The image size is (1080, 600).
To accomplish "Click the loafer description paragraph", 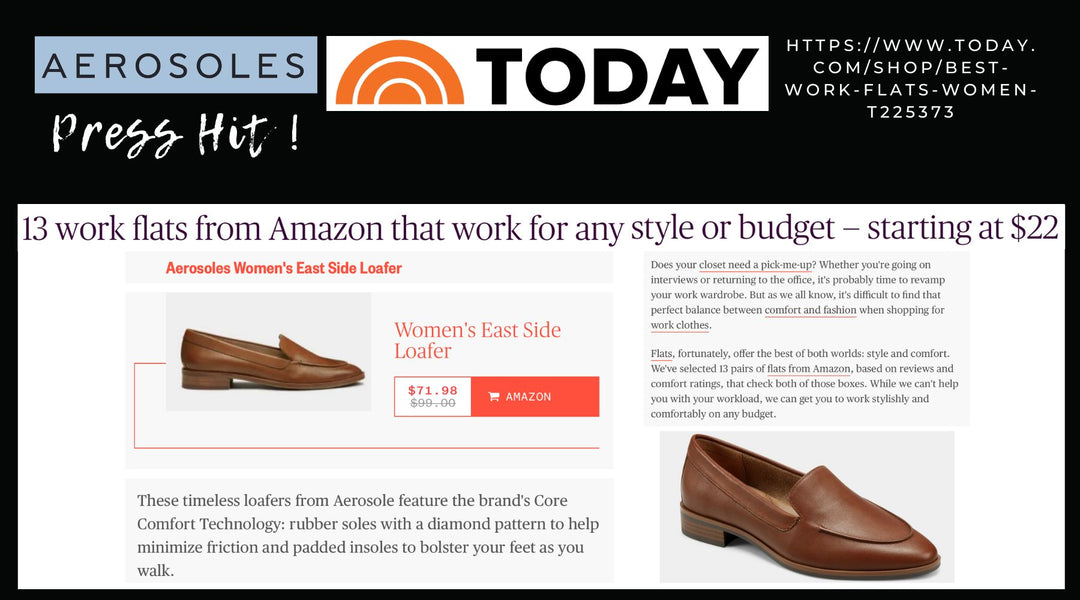I will (x=368, y=535).
